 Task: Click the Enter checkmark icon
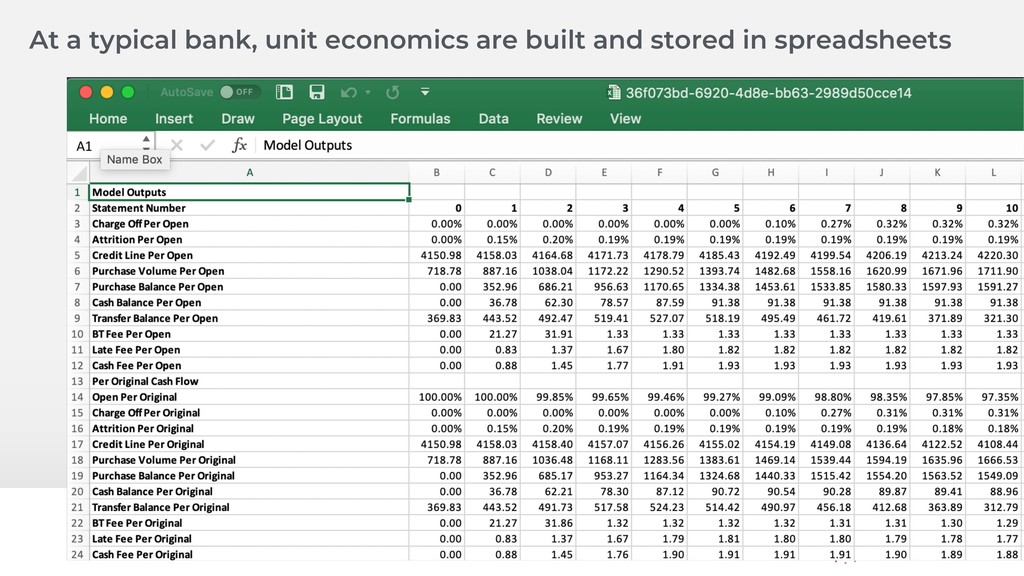(207, 145)
